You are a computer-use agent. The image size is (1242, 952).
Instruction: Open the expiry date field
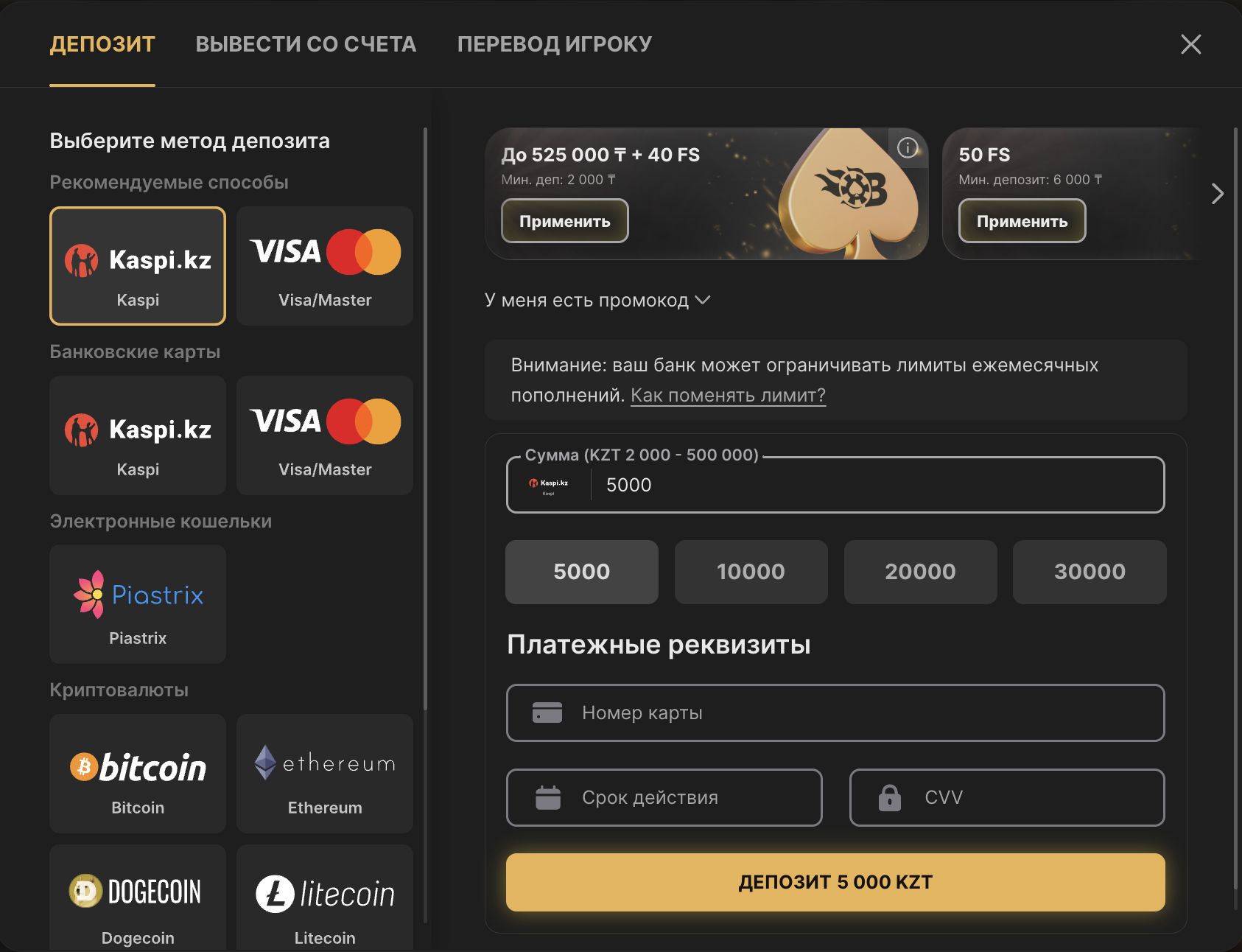(x=664, y=798)
